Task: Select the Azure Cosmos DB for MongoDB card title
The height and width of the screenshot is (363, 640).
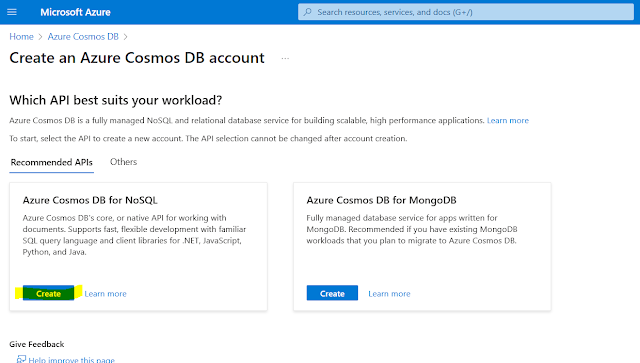Action: click(x=381, y=200)
